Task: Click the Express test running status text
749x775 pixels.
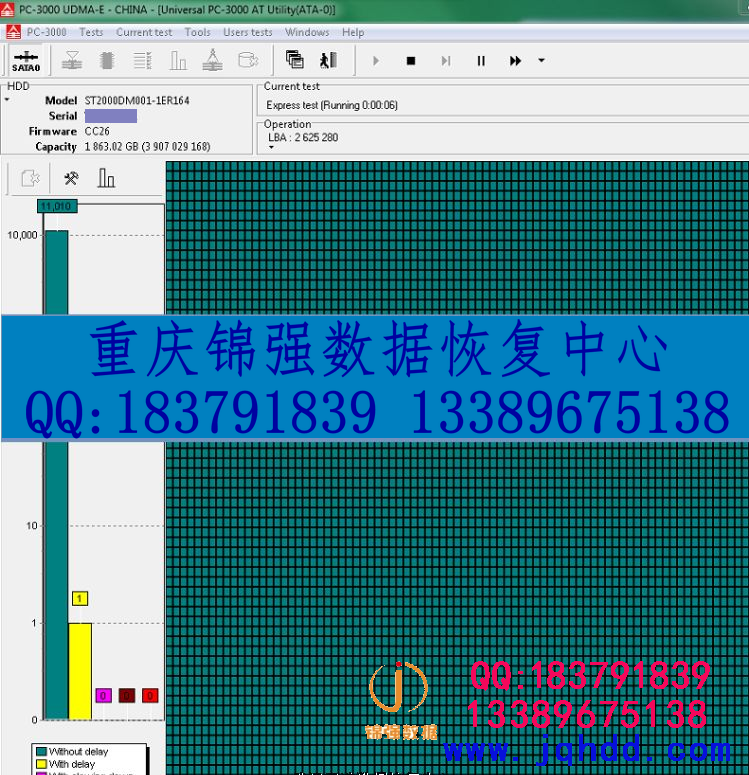Action: 332,105
